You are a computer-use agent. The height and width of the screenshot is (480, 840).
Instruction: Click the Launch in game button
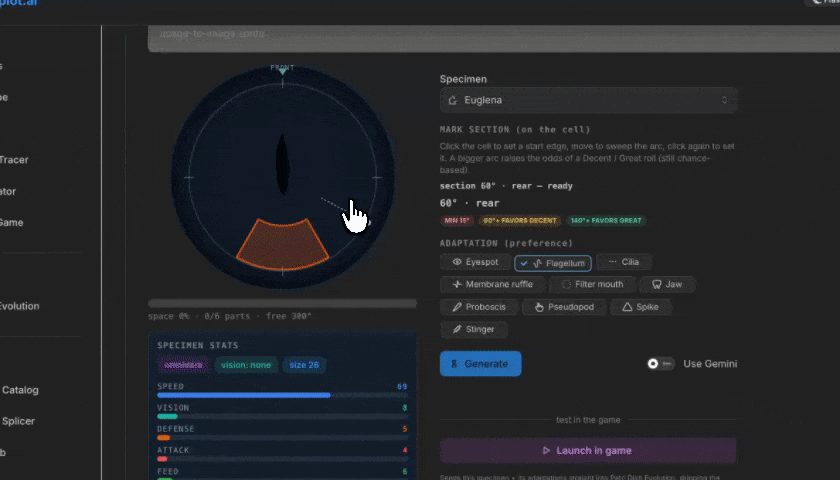point(588,451)
